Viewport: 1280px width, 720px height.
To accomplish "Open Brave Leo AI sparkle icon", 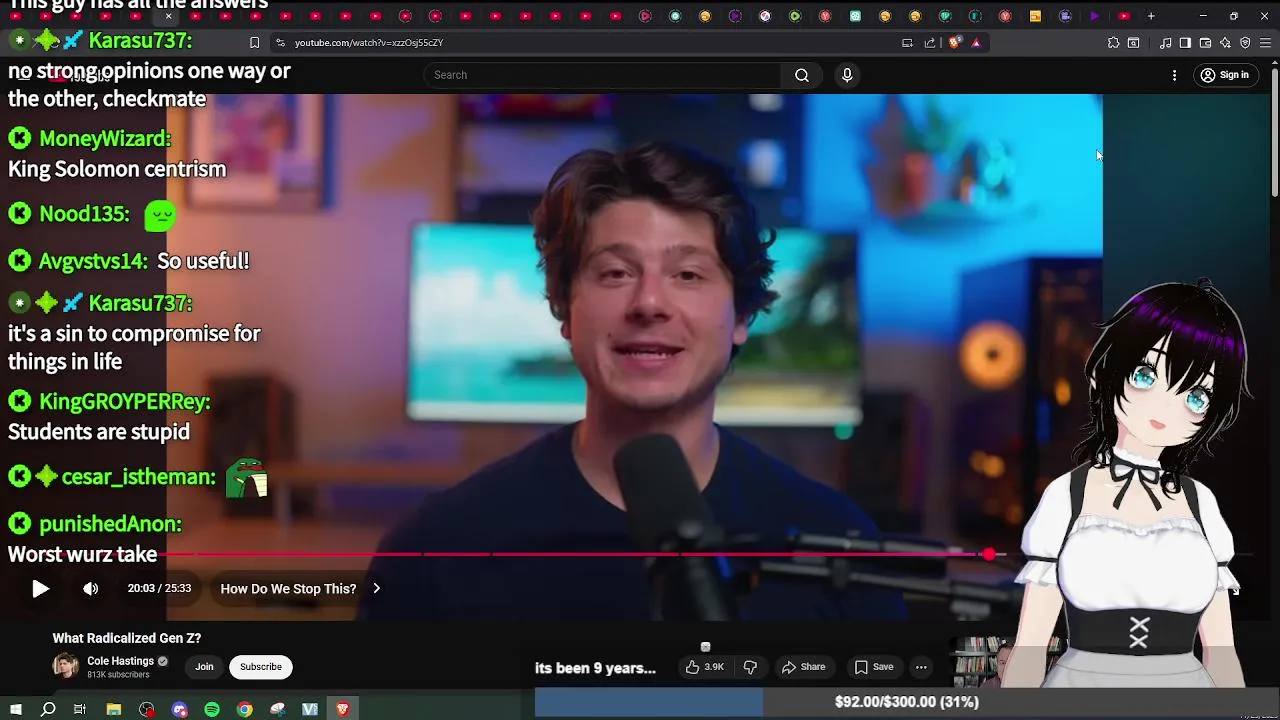I will (x=1225, y=43).
